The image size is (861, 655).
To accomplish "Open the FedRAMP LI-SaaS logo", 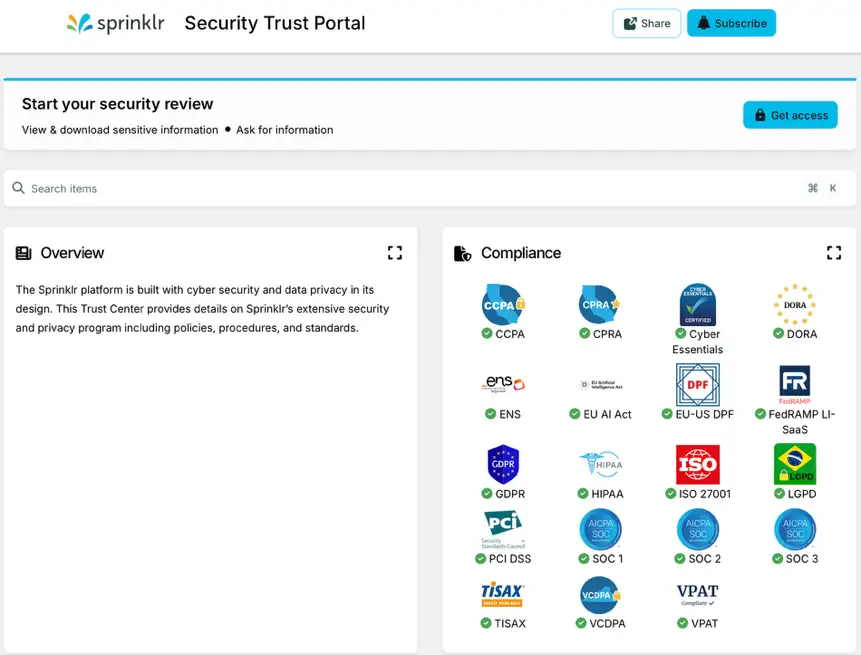I will tap(795, 384).
